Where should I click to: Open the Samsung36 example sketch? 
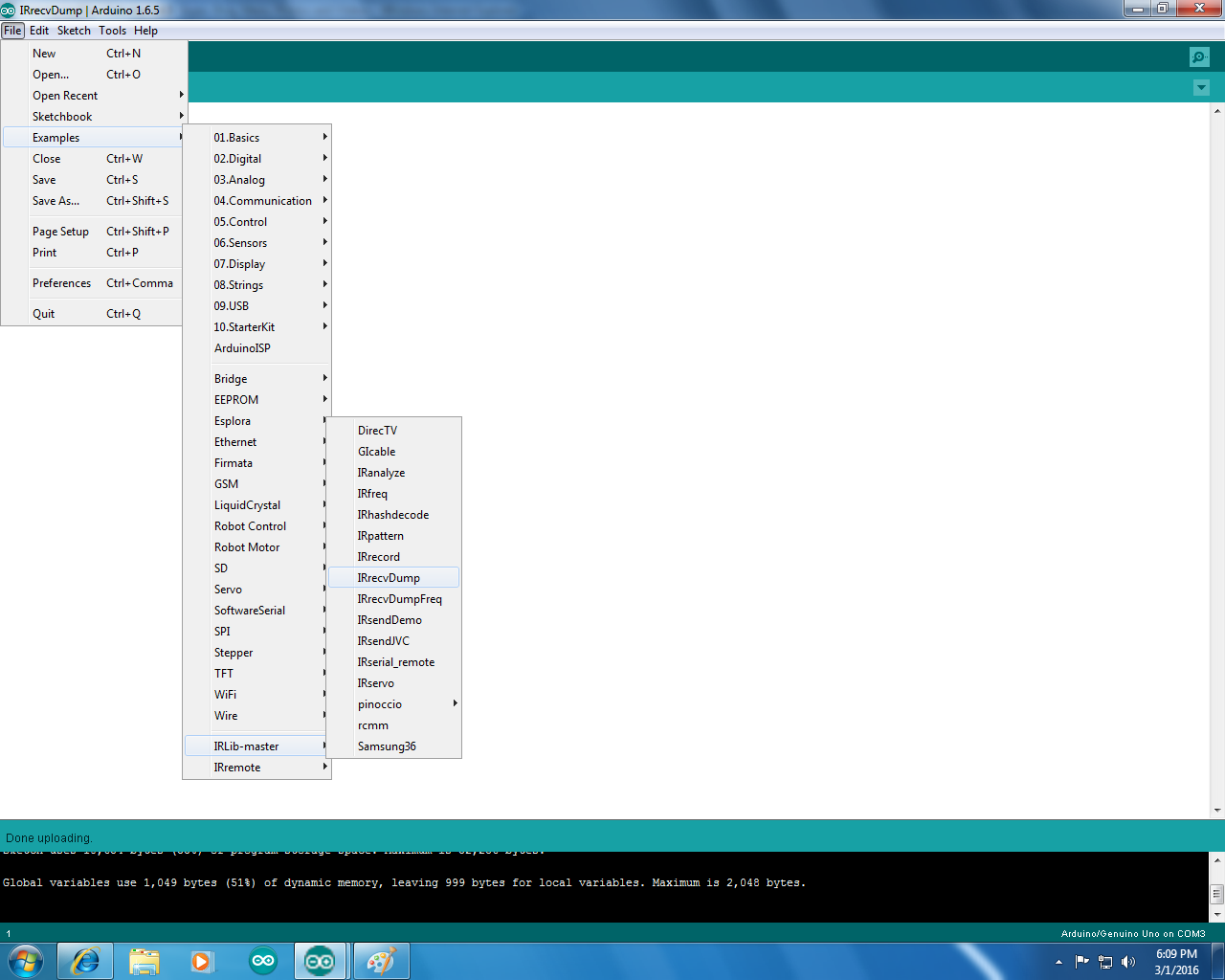pos(394,746)
